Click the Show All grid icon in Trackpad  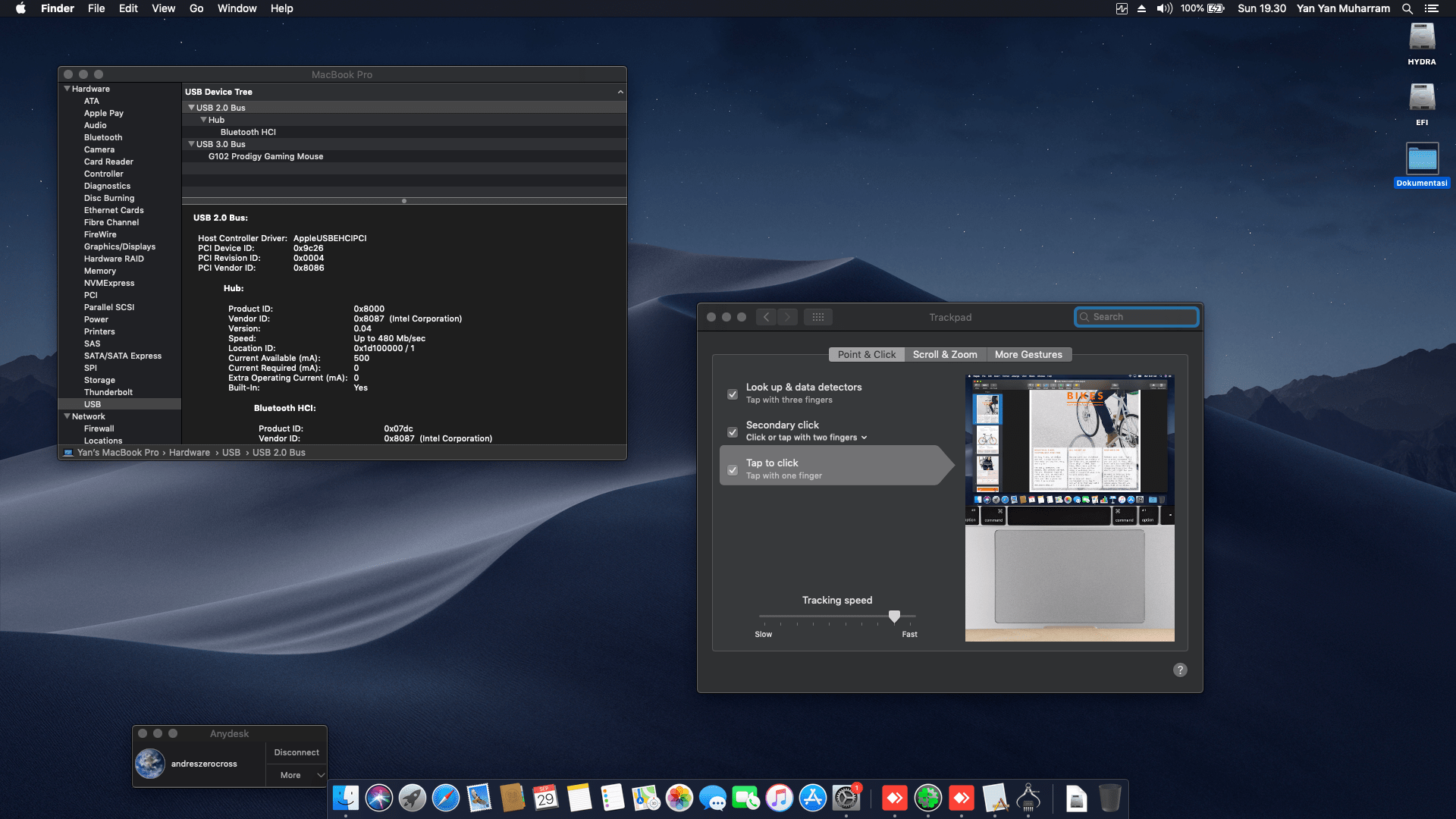pos(817,317)
